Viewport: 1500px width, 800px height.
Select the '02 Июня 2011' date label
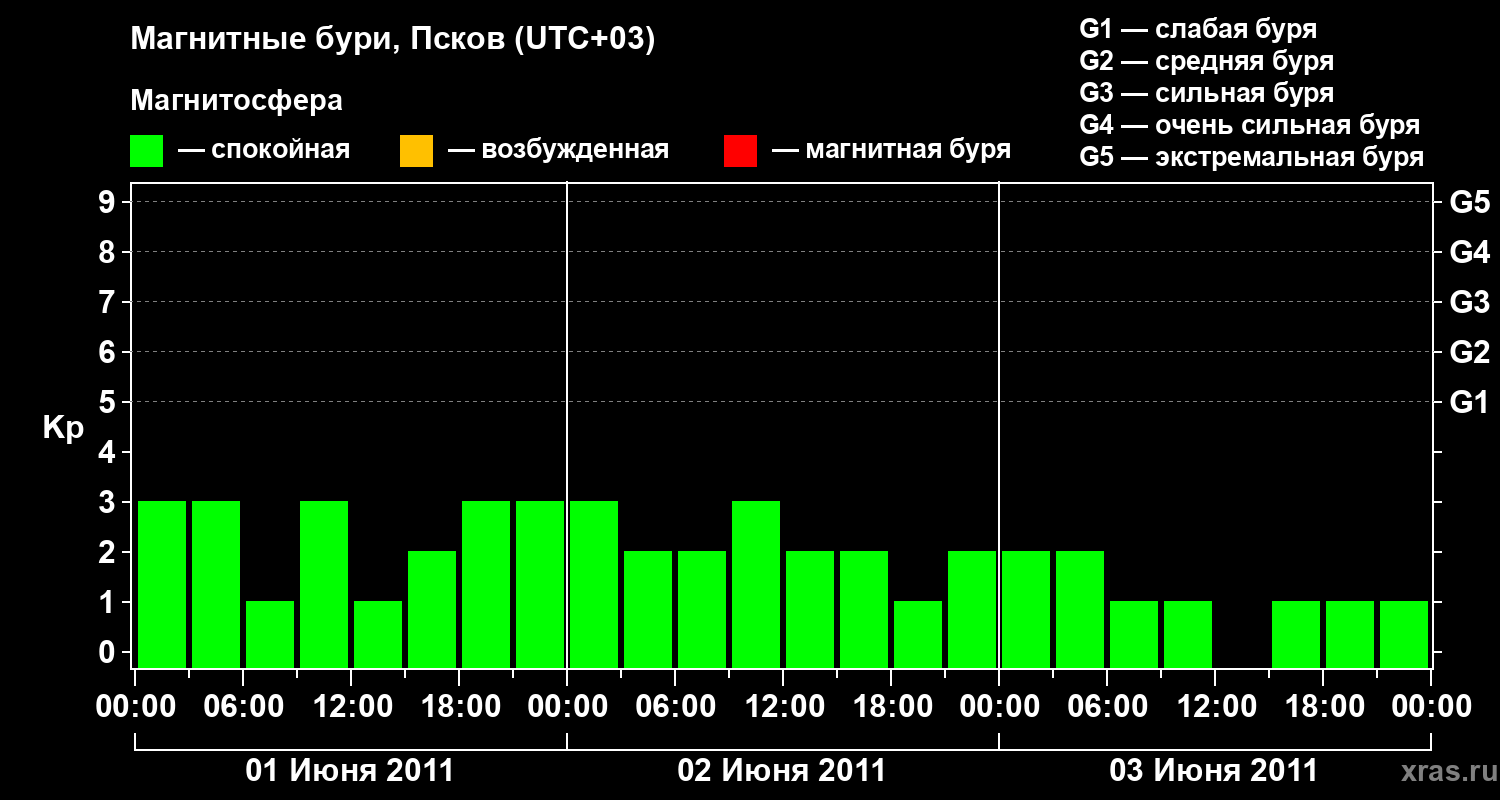pyautogui.click(x=782, y=771)
